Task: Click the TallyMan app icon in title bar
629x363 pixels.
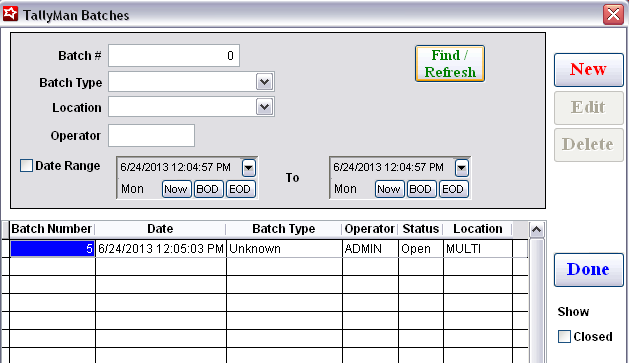Action: (10, 14)
